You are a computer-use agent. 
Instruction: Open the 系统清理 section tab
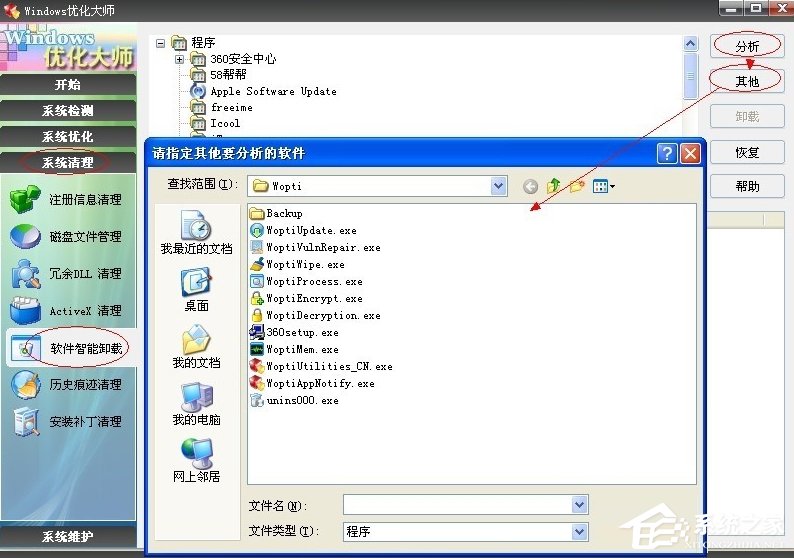pos(68,163)
